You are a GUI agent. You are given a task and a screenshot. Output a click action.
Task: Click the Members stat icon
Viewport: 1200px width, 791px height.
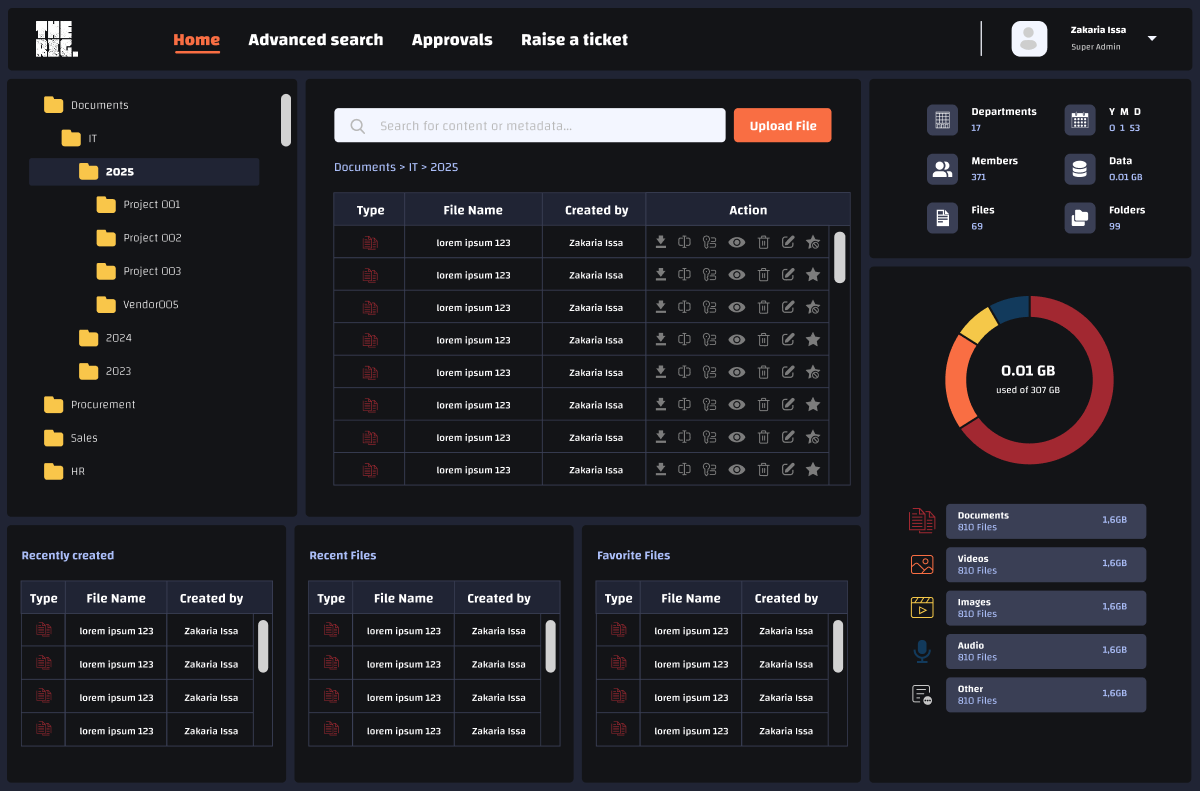(942, 169)
